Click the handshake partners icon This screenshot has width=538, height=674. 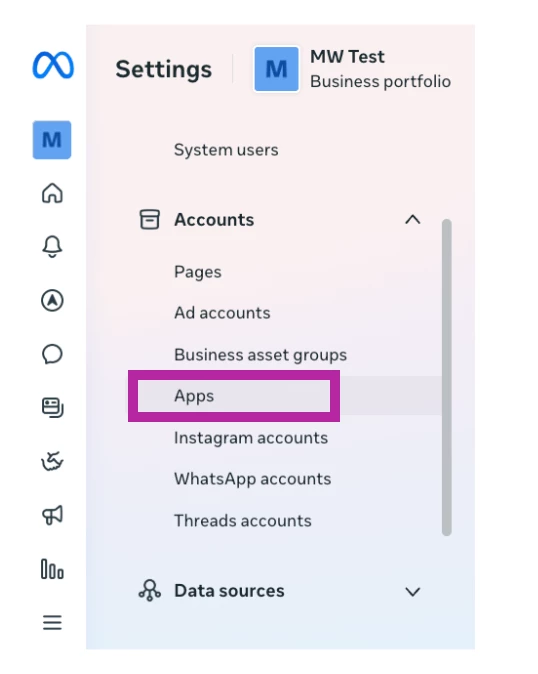pos(52,461)
